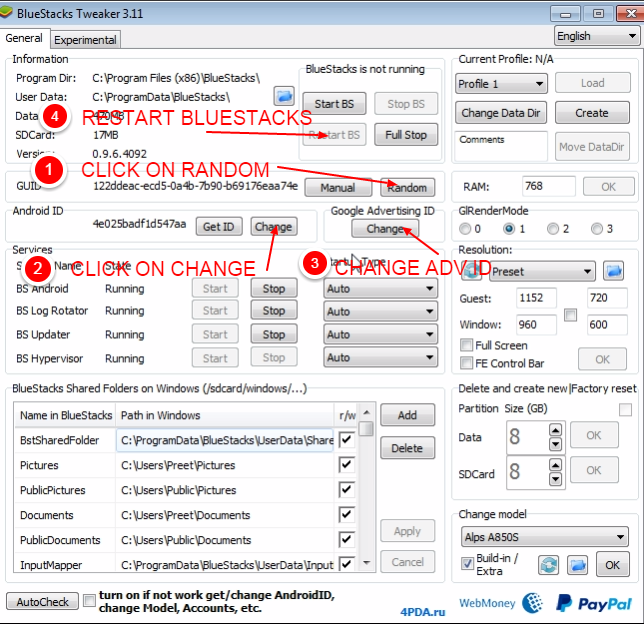Click Add shared folder button
The width and height of the screenshot is (644, 624).
(x=407, y=415)
